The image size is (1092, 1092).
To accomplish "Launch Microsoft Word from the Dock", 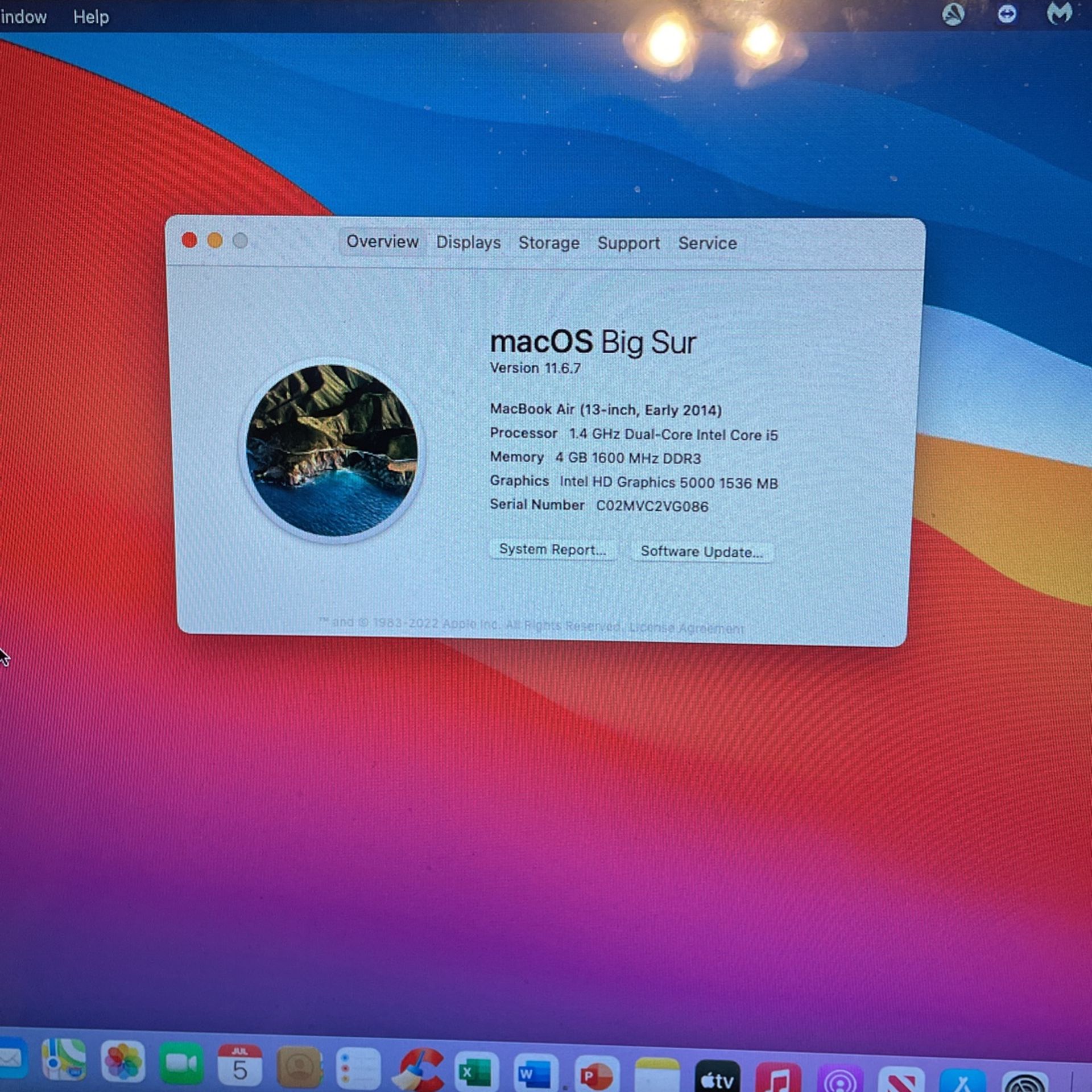I will pos(535,1073).
